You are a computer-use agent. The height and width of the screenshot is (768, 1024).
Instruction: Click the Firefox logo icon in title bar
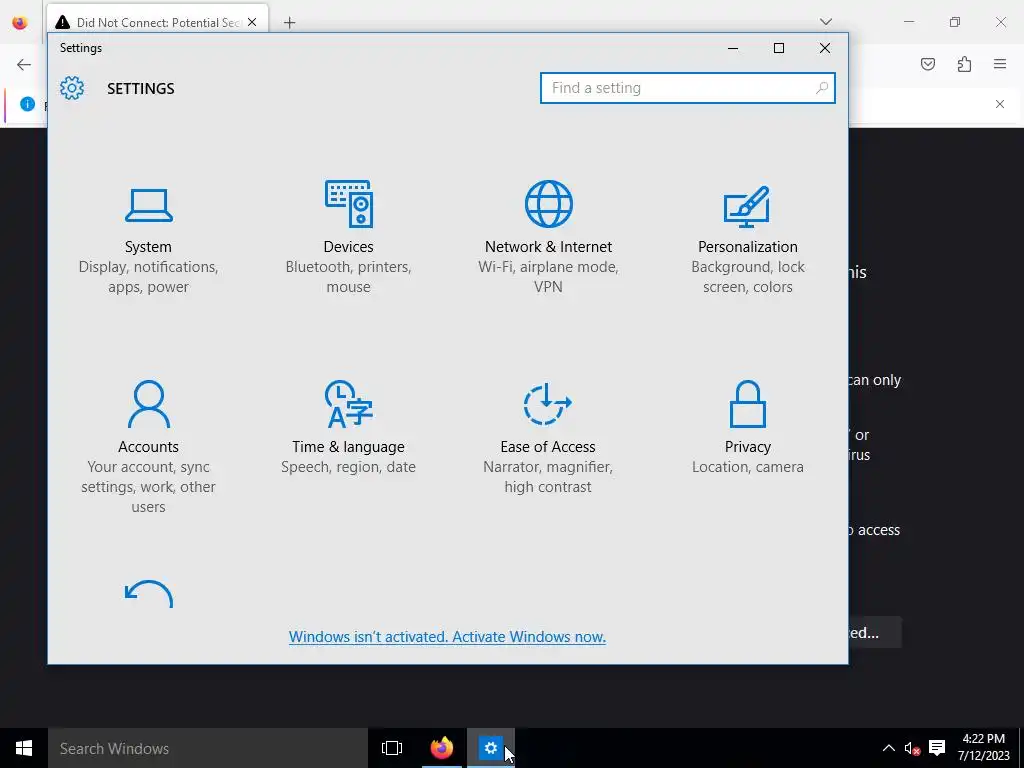(20, 22)
